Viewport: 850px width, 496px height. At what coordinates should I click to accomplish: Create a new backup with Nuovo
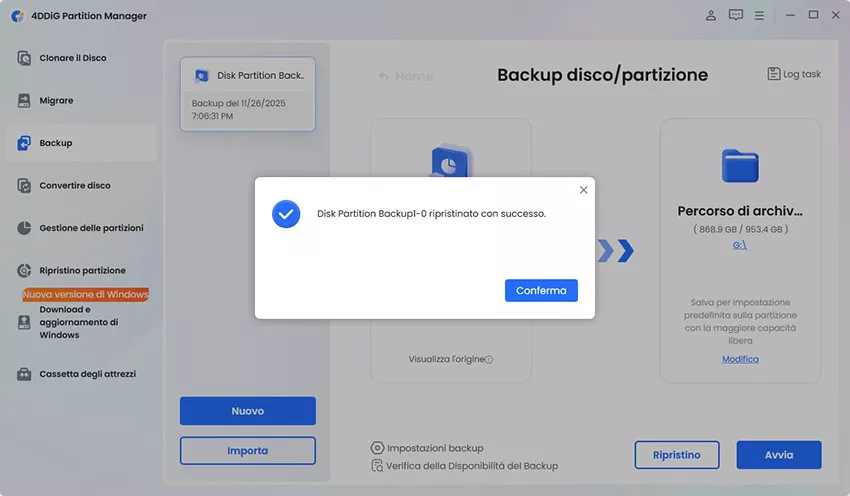[248, 411]
